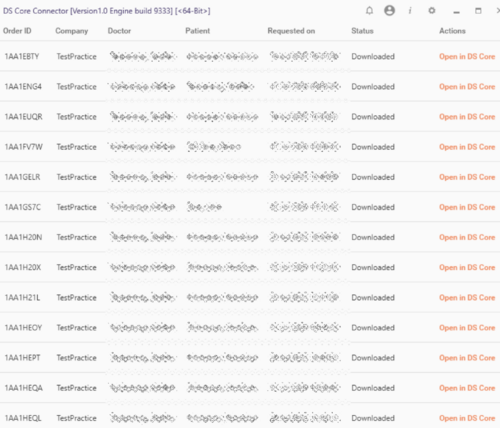
Task: Click TestPractice in row 1AA1HEPT
Action: (x=76, y=358)
